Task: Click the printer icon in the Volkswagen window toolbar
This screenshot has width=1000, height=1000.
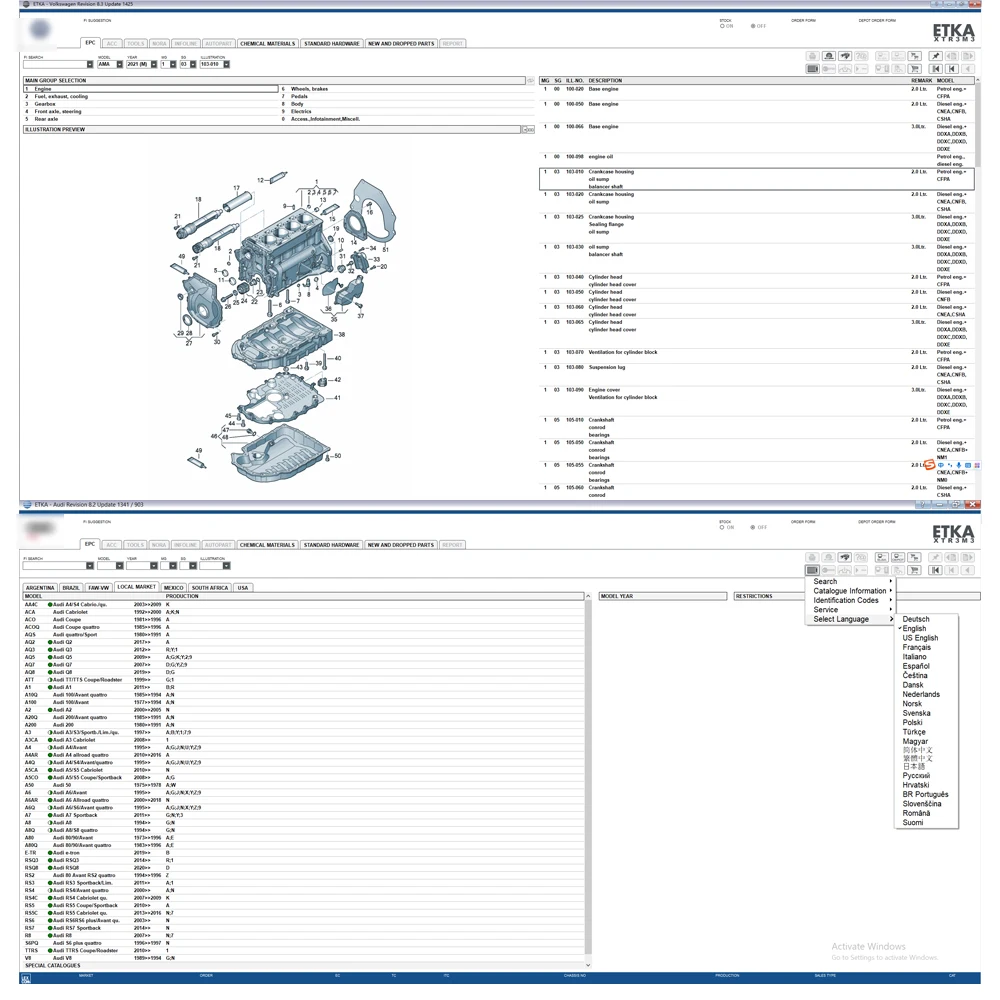Action: pos(812,56)
